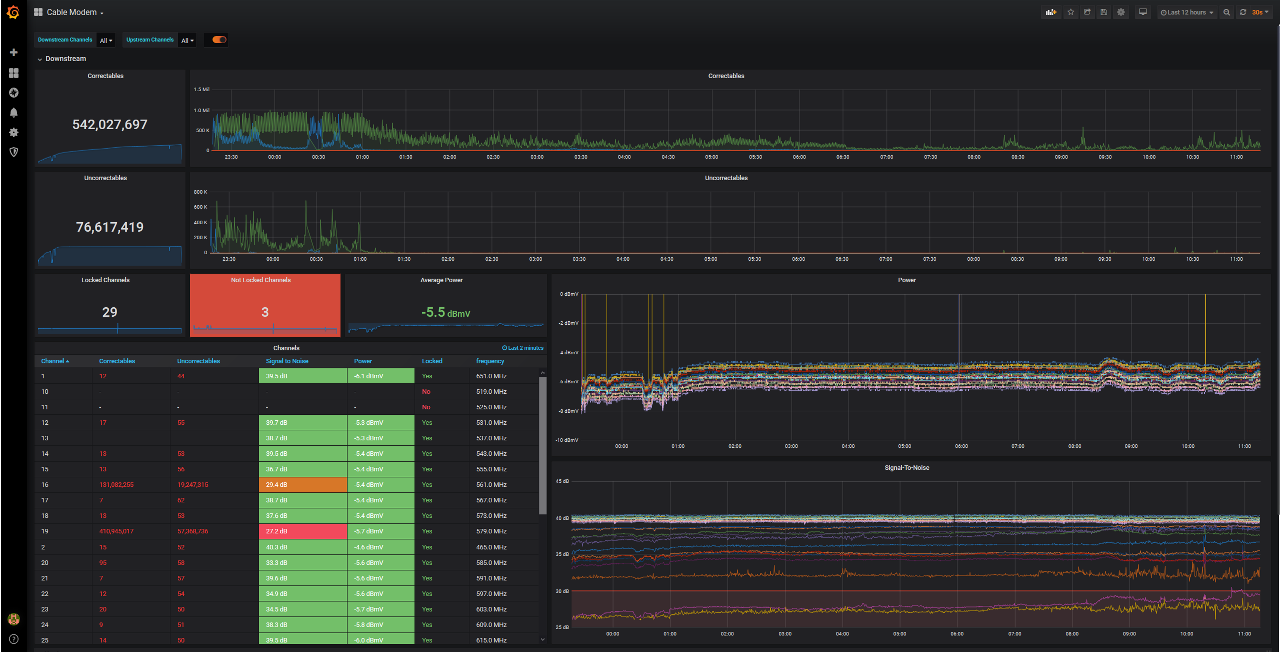Click the Add panel icon in the toolbar
The width and height of the screenshot is (1280, 652).
point(1051,12)
